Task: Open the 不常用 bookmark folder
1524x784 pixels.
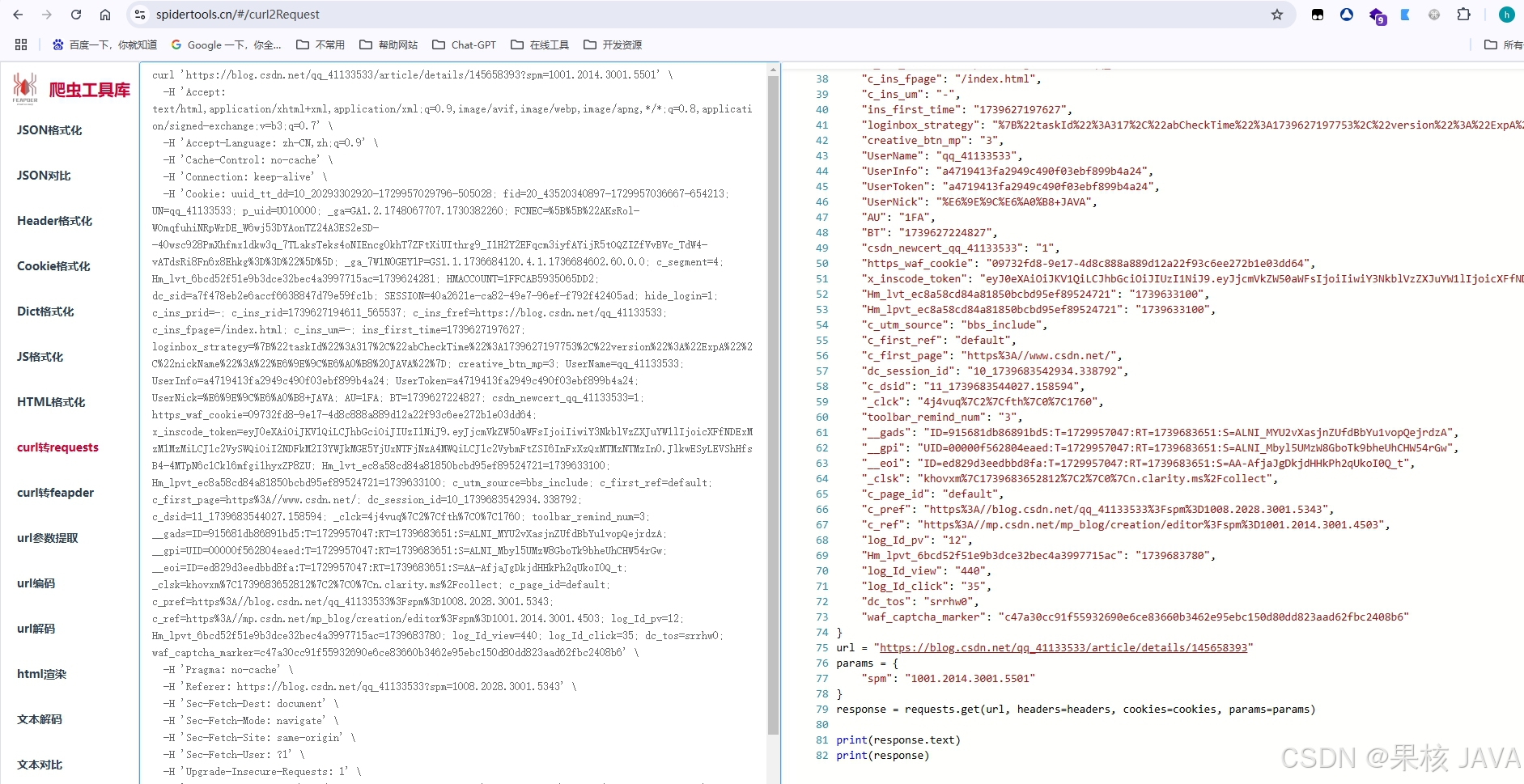Action: (321, 44)
